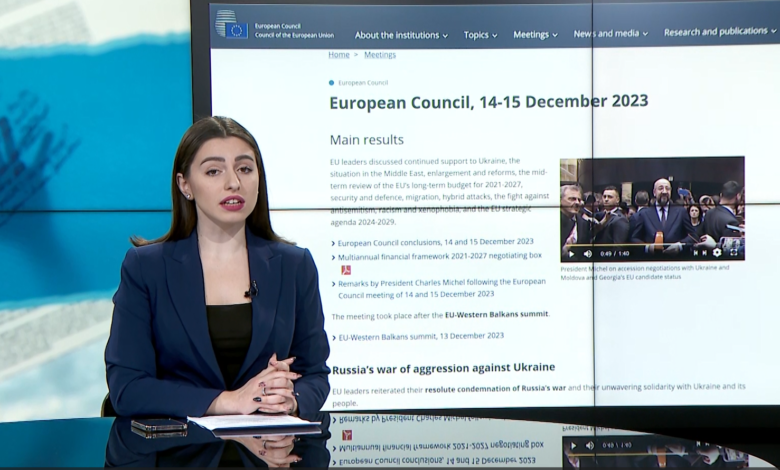Open Multiannual financial framework 2021-2027 negotiating box link
780x470 pixels.
coord(440,256)
